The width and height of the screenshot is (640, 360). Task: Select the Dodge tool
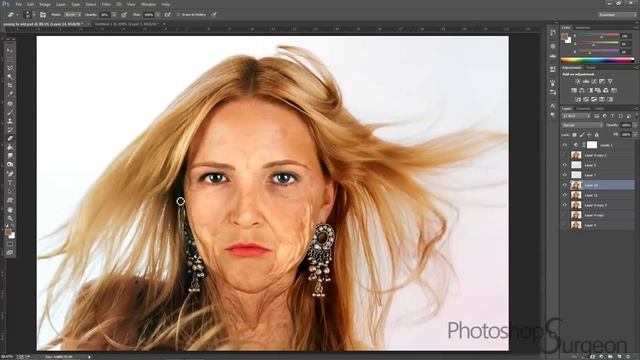click(x=10, y=164)
